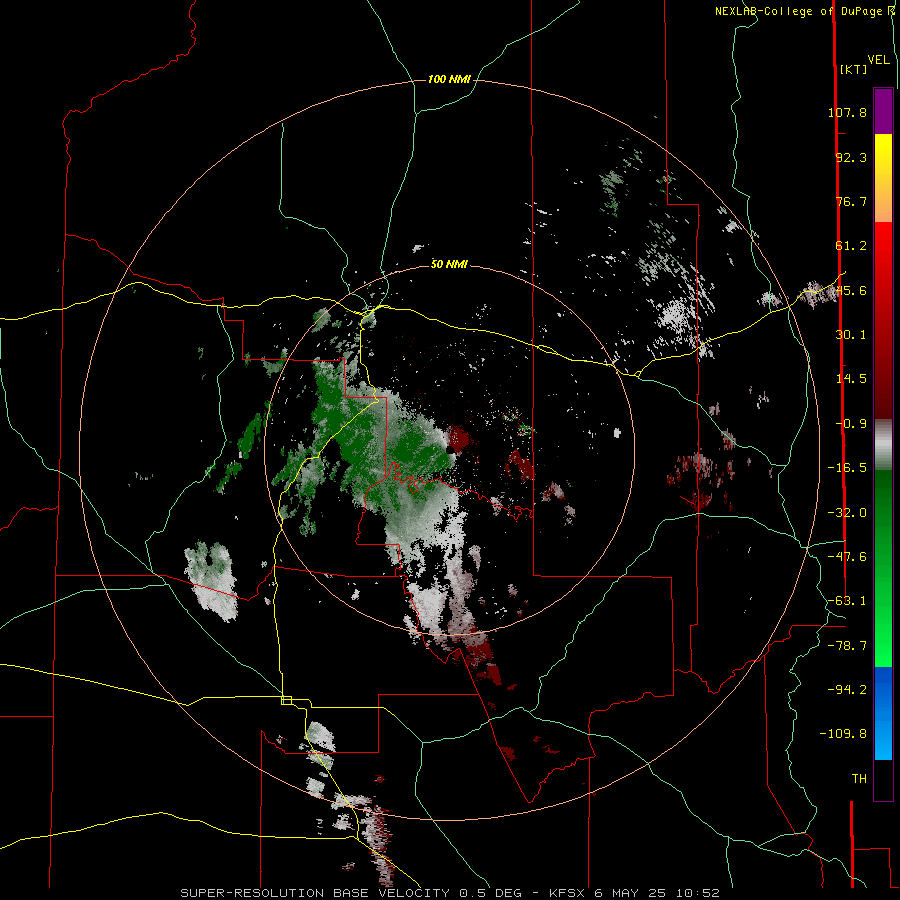Select the 107.8 legend value
900x900 pixels.
tap(847, 112)
